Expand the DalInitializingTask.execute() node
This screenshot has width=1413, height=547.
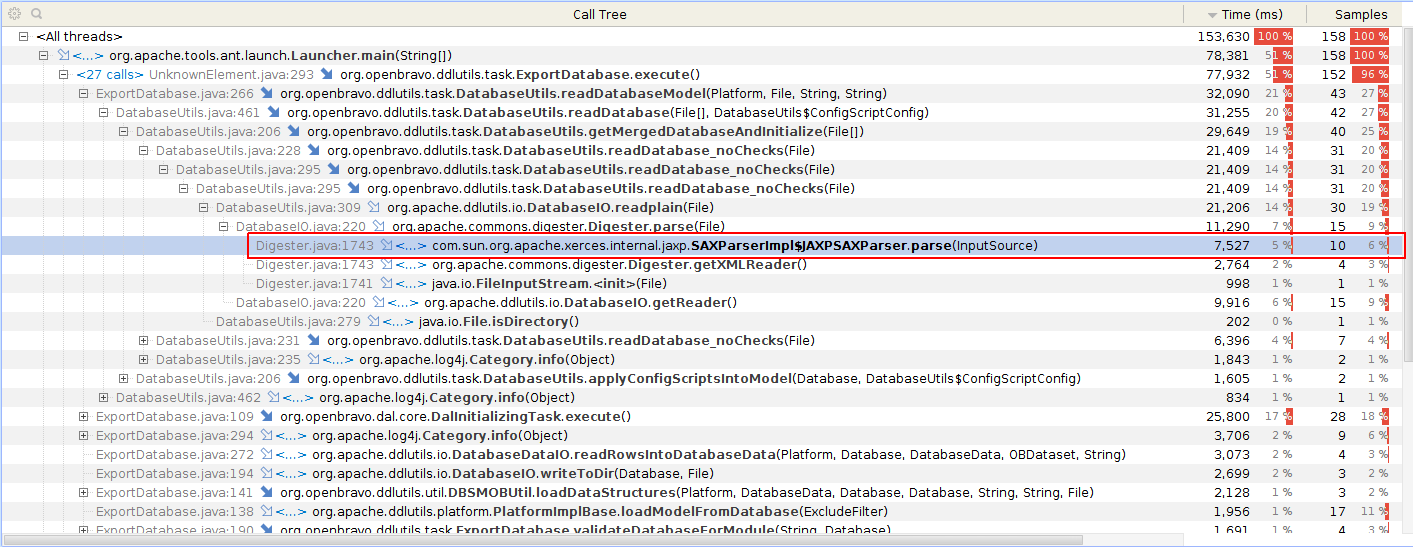pos(84,417)
